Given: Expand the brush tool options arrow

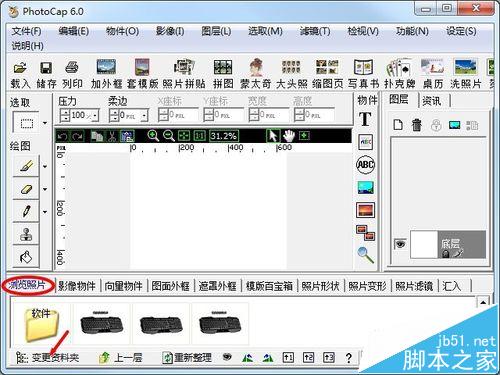Looking at the screenshot, I should point(45,166).
